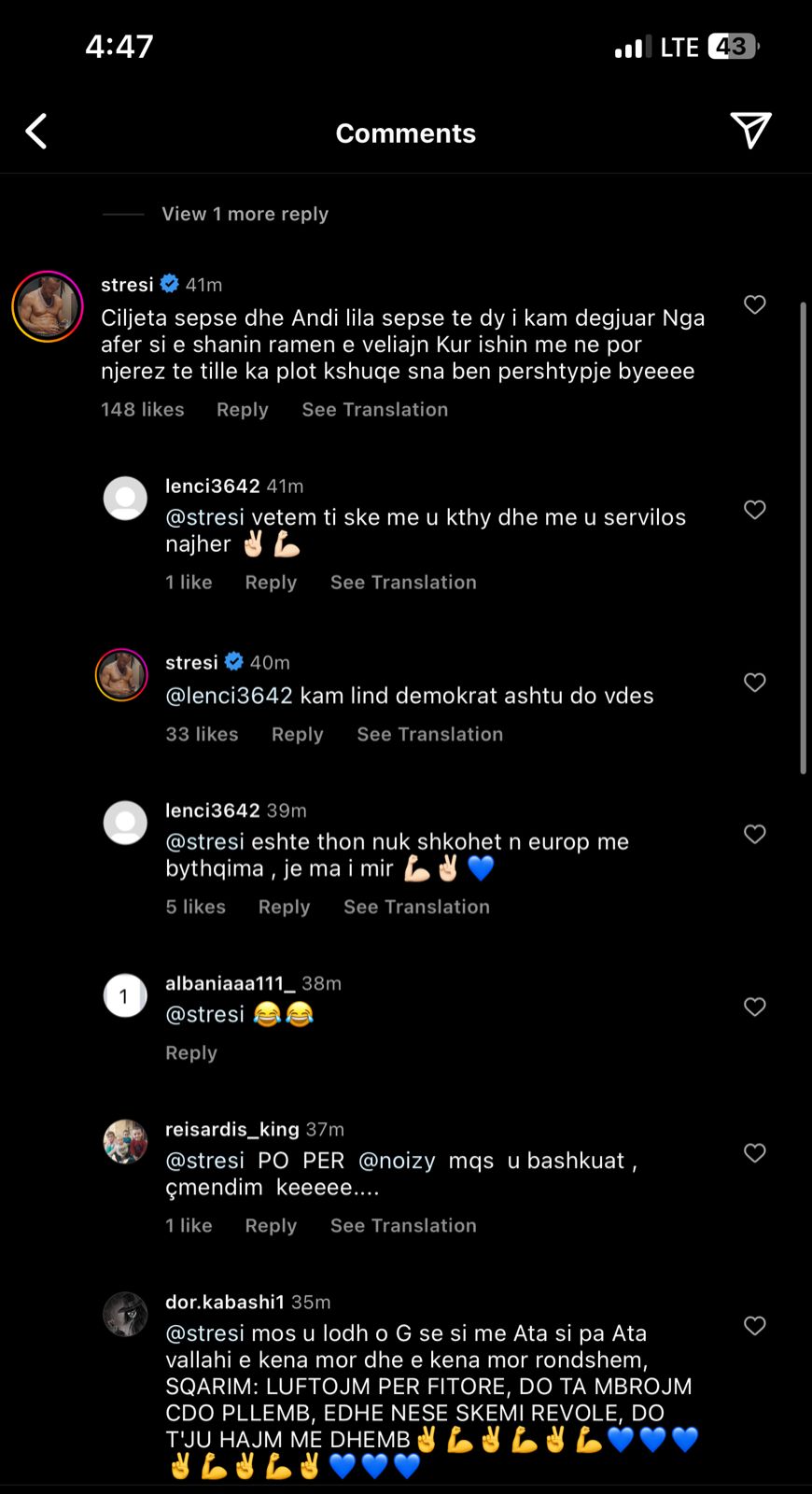
Task: Reply to albaniaaa111_ comment
Action: [191, 1052]
